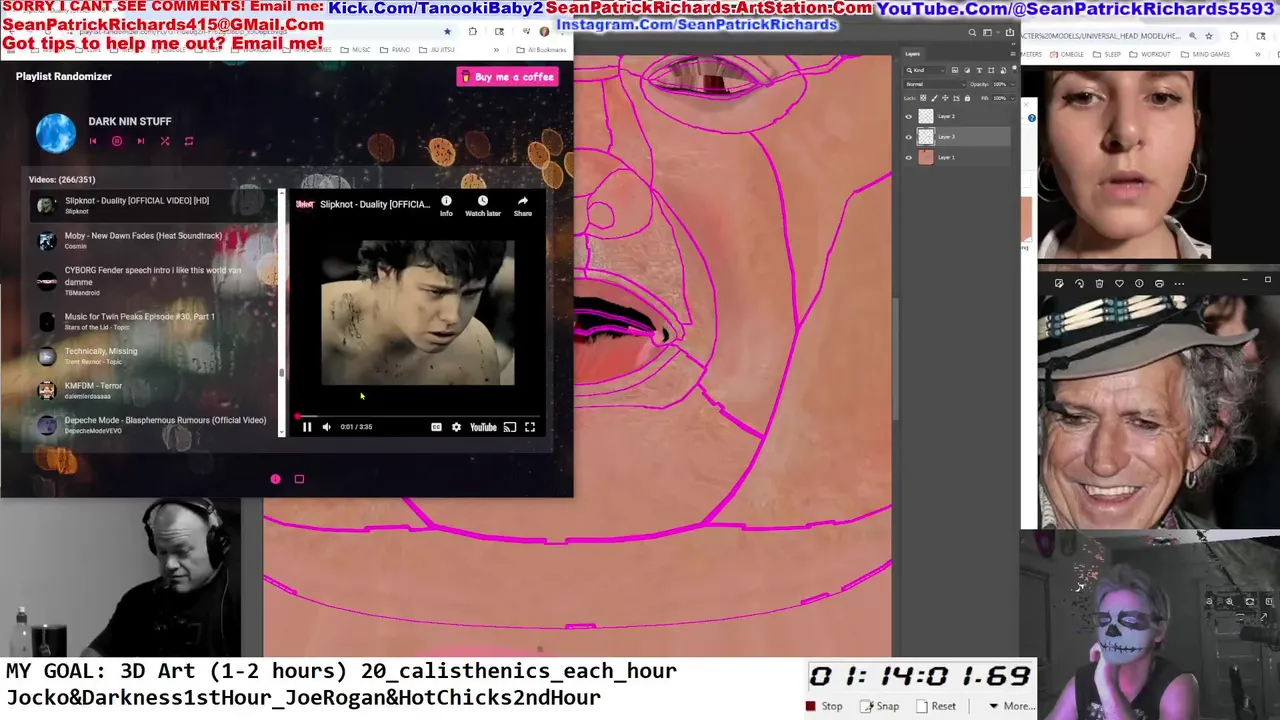Pause the Slipknot video
This screenshot has width=1280, height=720.
[x=307, y=427]
